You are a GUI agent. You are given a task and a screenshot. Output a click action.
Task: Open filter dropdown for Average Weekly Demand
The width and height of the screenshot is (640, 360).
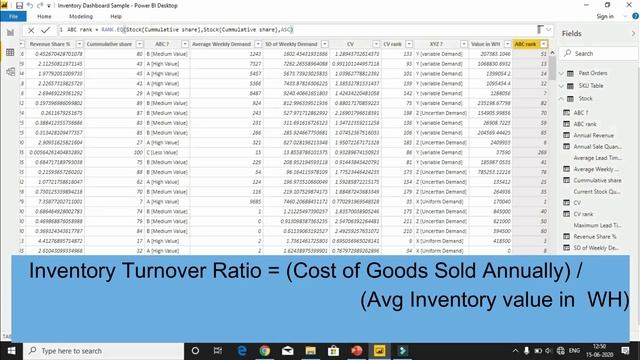point(258,44)
